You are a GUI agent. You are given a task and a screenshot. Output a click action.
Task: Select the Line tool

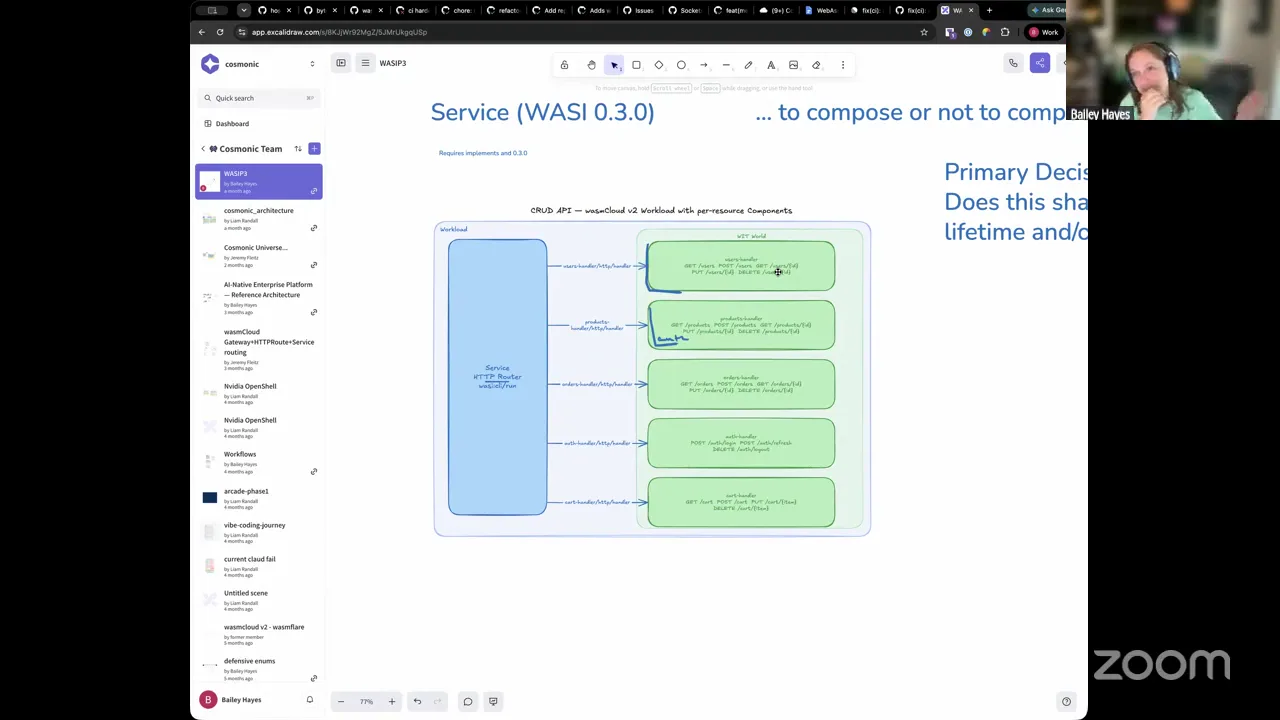tap(726, 65)
